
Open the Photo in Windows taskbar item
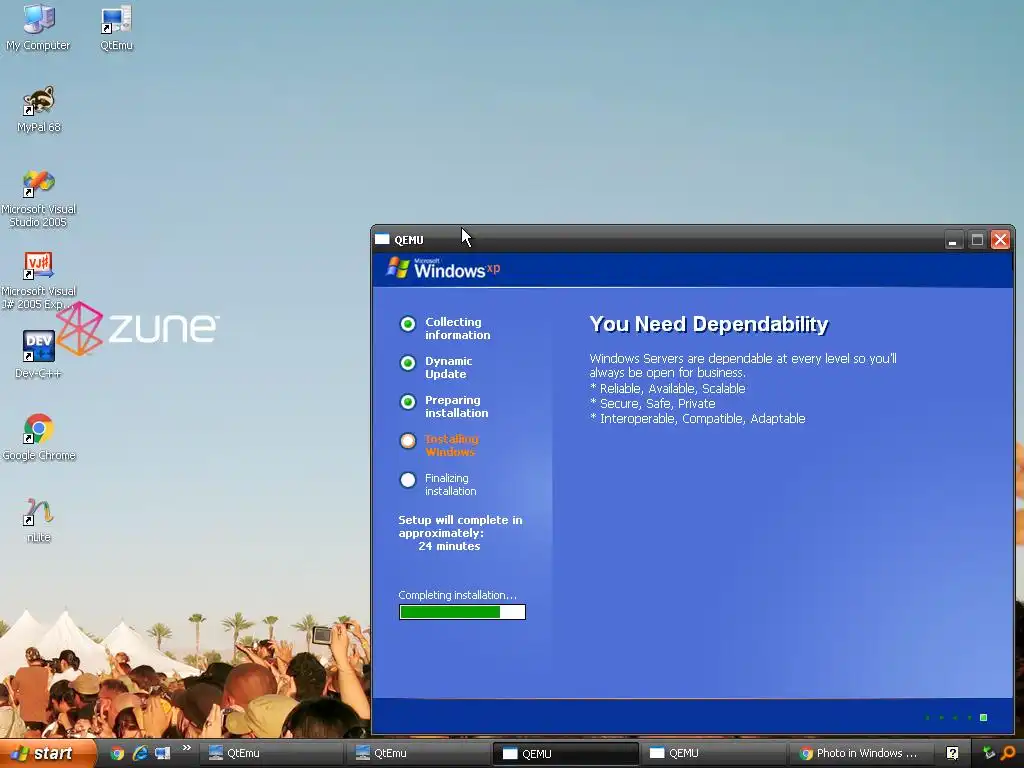(859, 754)
